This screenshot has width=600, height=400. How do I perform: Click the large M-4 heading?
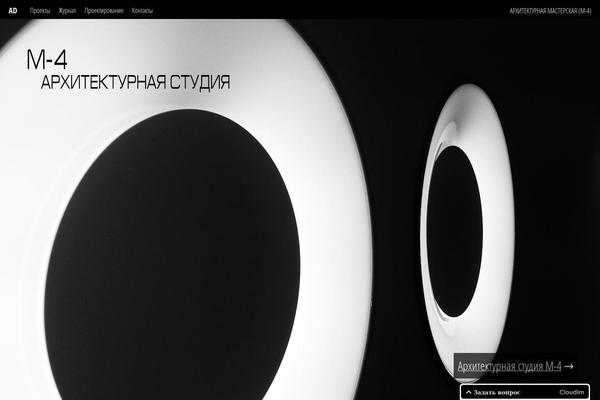[x=47, y=60]
